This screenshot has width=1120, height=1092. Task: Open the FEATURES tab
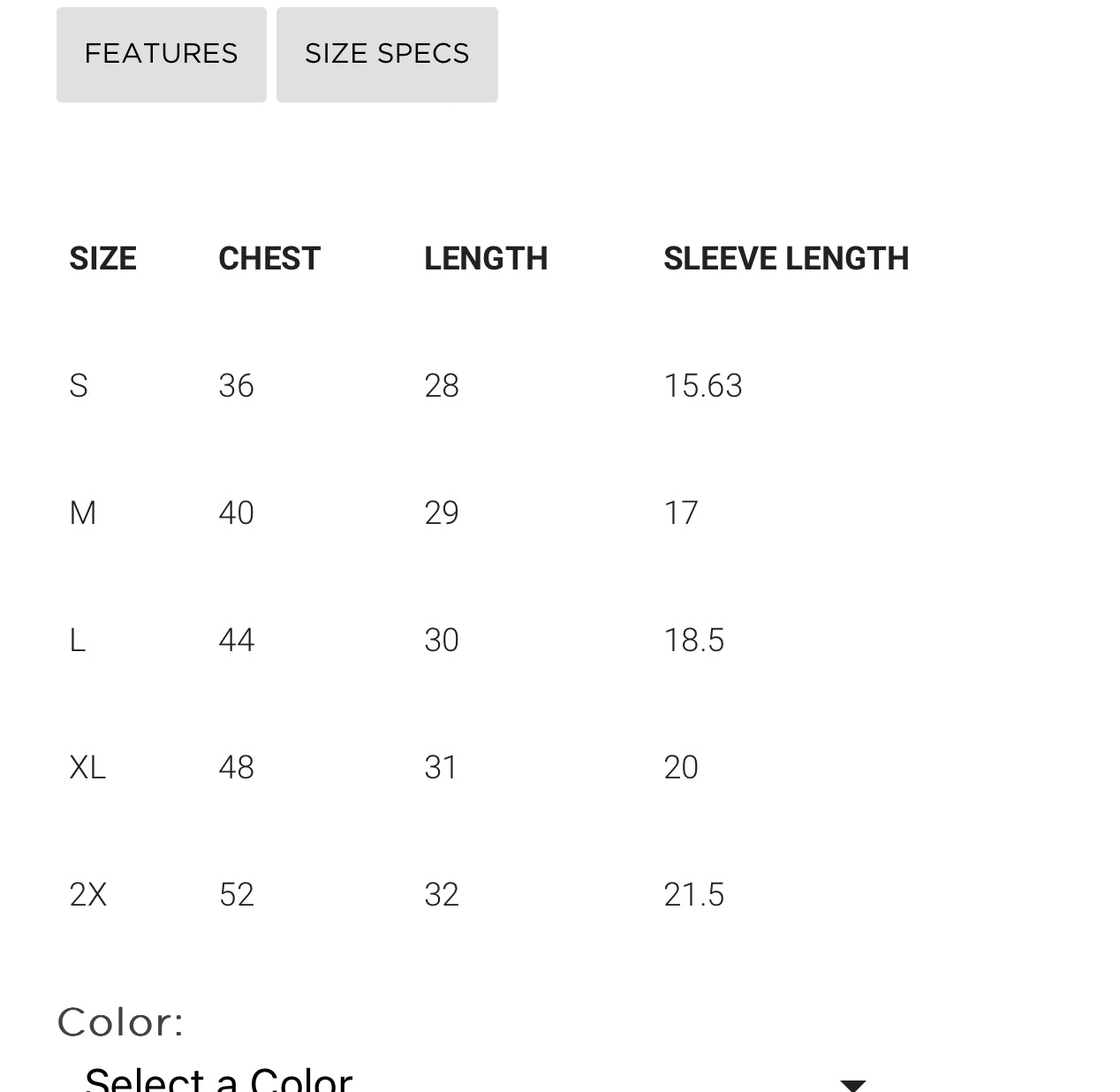161,54
